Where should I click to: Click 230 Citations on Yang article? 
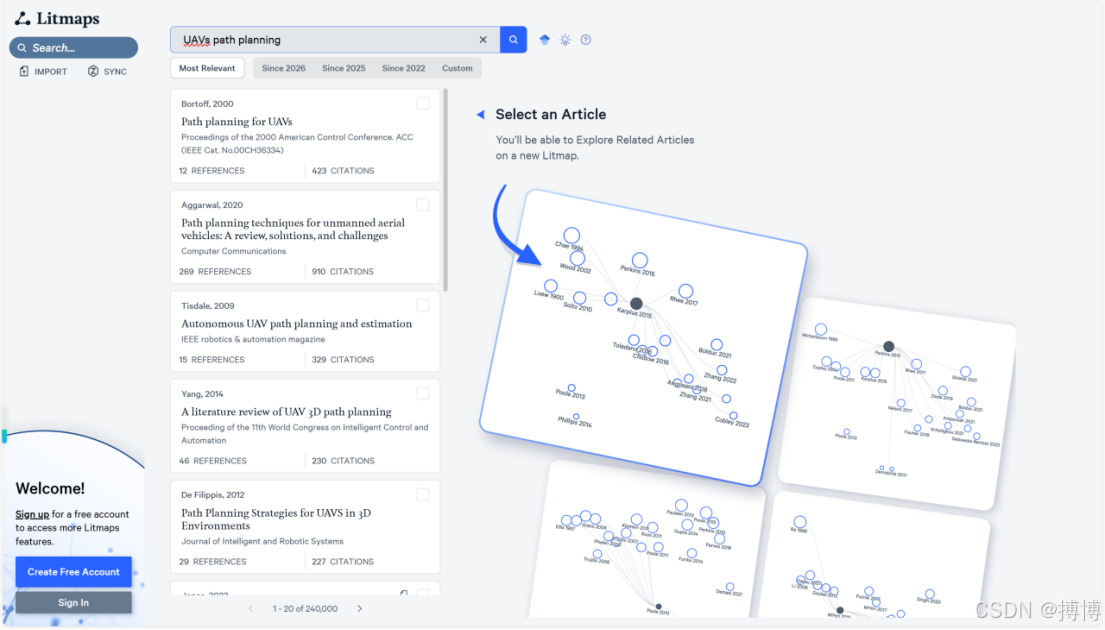[343, 461]
